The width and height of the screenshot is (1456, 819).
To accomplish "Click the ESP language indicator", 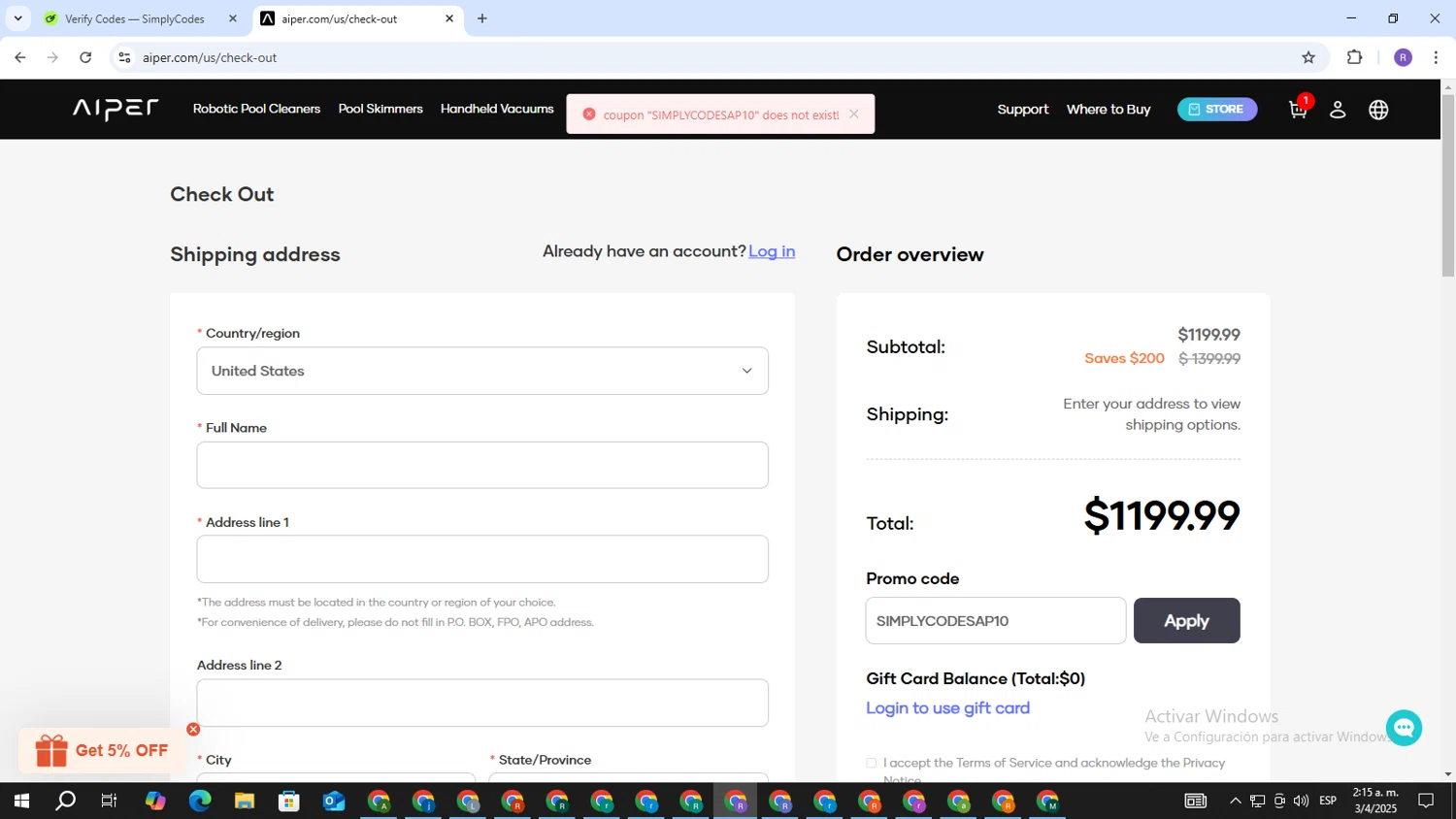I will pyautogui.click(x=1328, y=801).
